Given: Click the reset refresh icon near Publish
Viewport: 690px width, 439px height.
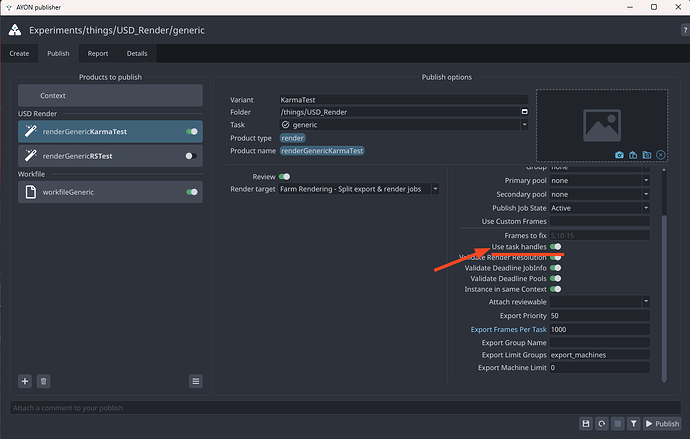Looking at the screenshot, I should pyautogui.click(x=601, y=424).
